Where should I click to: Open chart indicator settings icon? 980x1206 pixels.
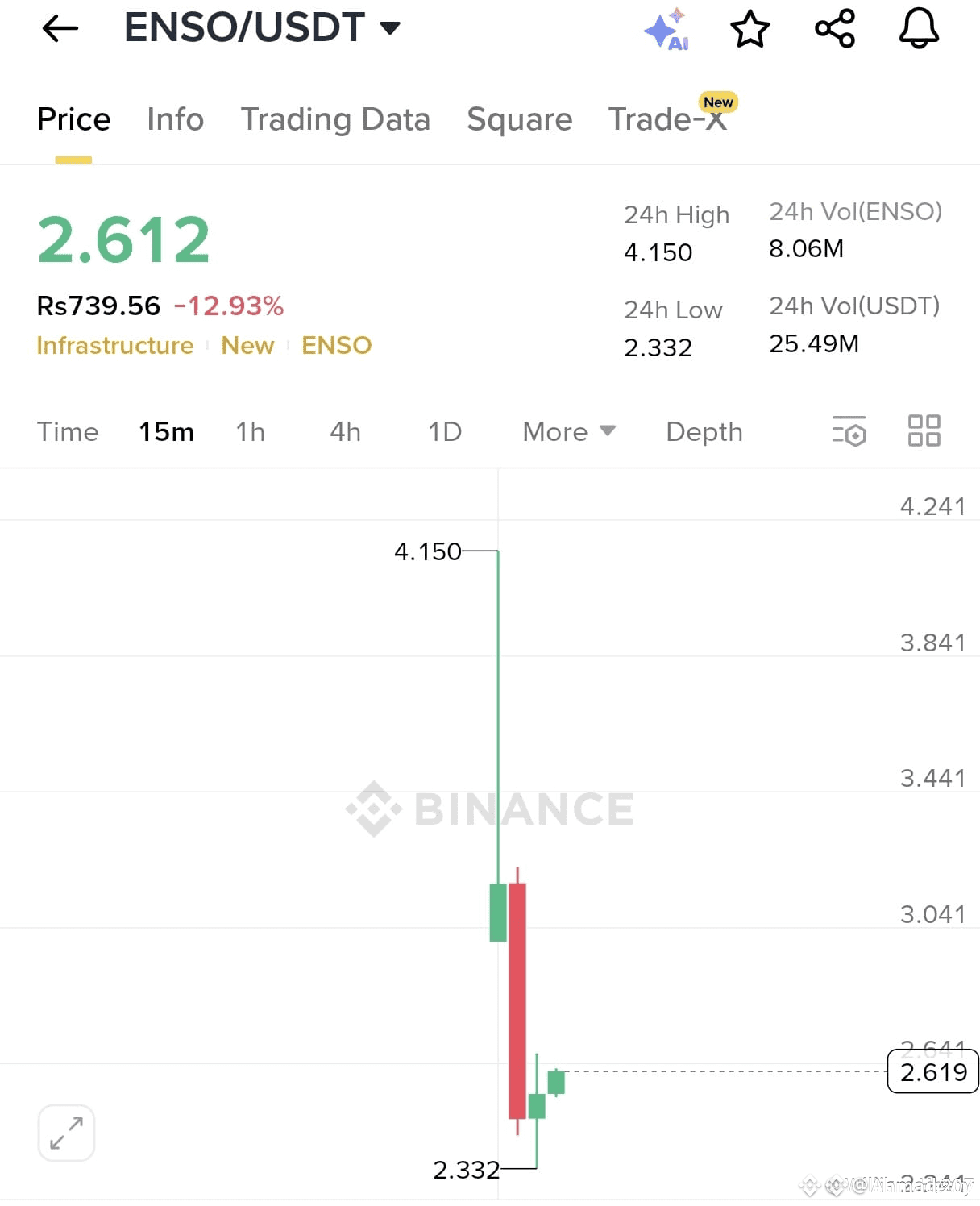(849, 431)
